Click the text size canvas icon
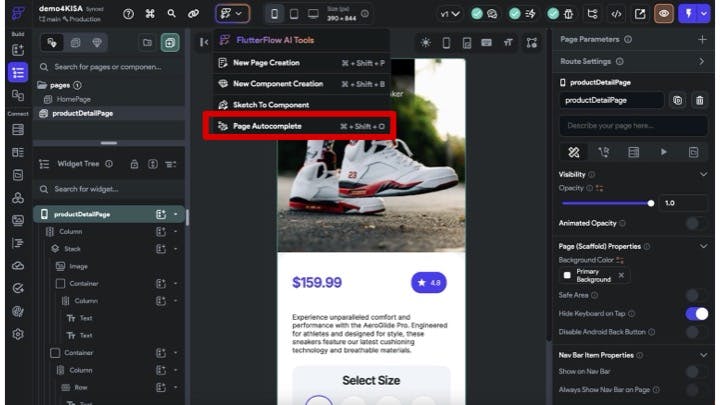This screenshot has width=720, height=405. 508,43
